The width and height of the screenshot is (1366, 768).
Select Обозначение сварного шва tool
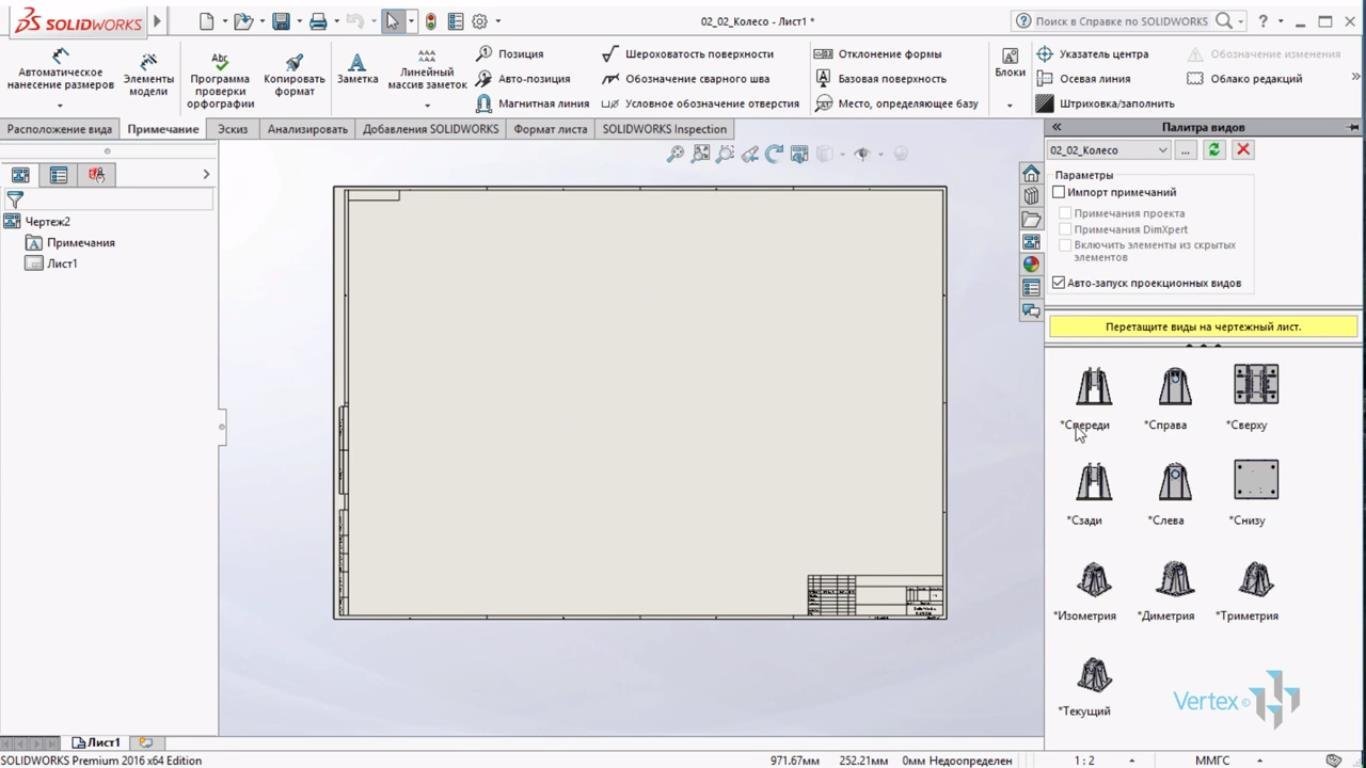(686, 79)
